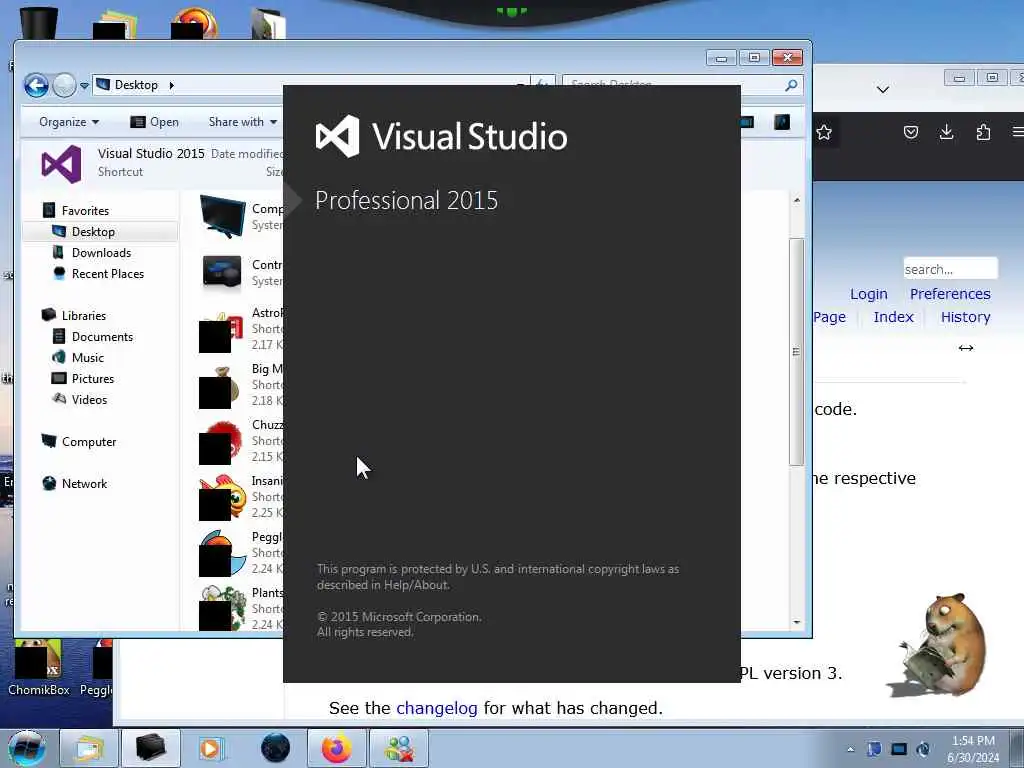1024x768 pixels.
Task: Select Desktop under Favorites
Action: (93, 232)
